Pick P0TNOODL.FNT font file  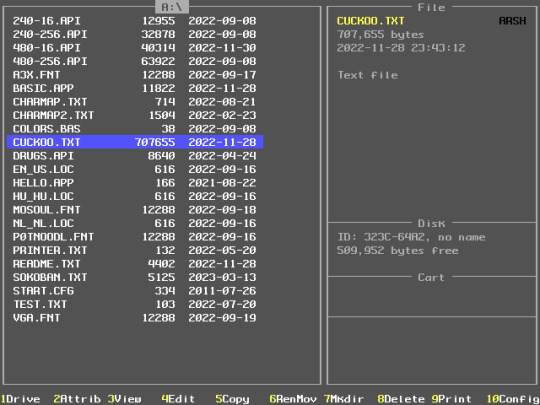[135, 237]
